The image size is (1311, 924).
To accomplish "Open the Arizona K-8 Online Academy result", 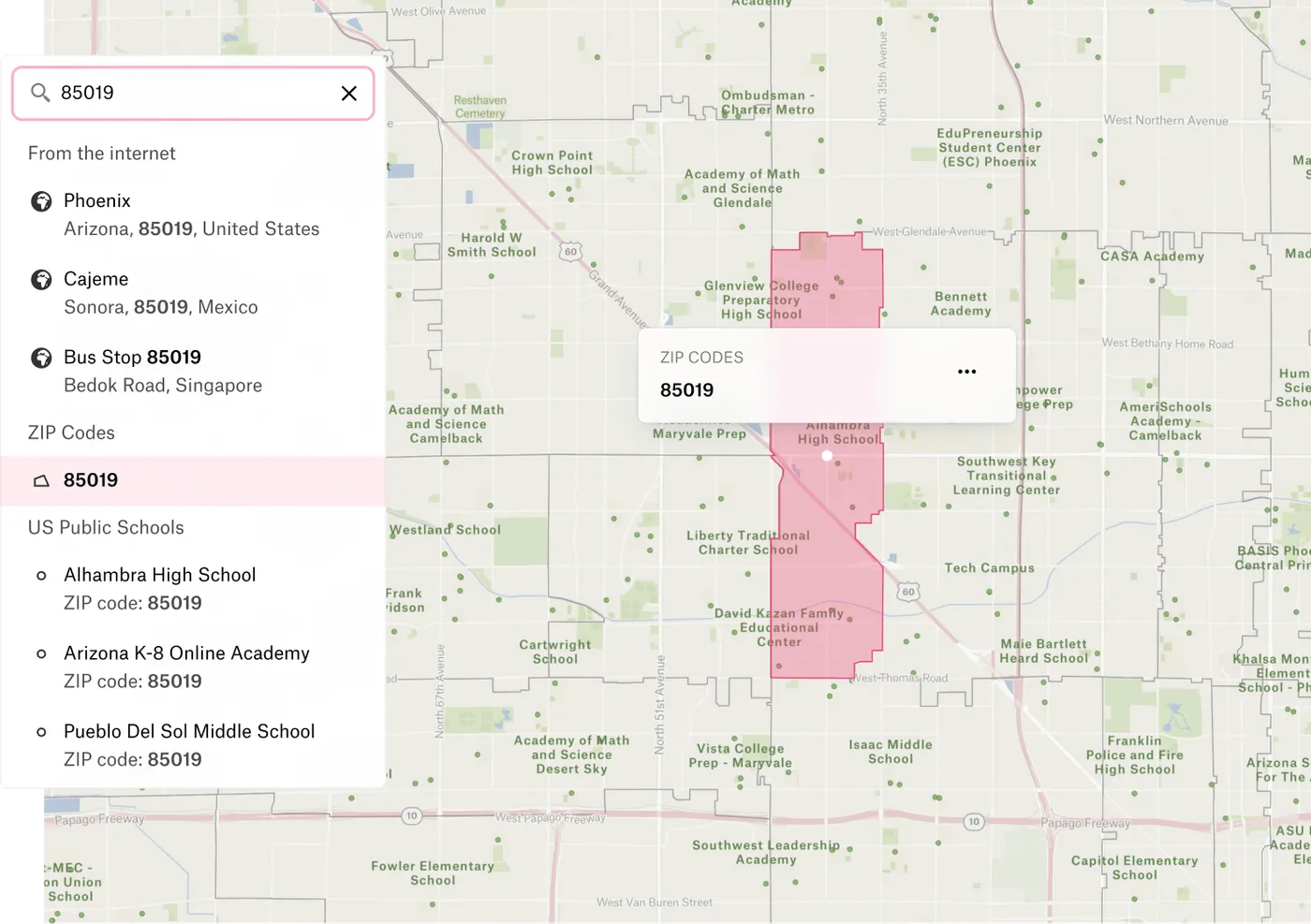I will (193, 667).
